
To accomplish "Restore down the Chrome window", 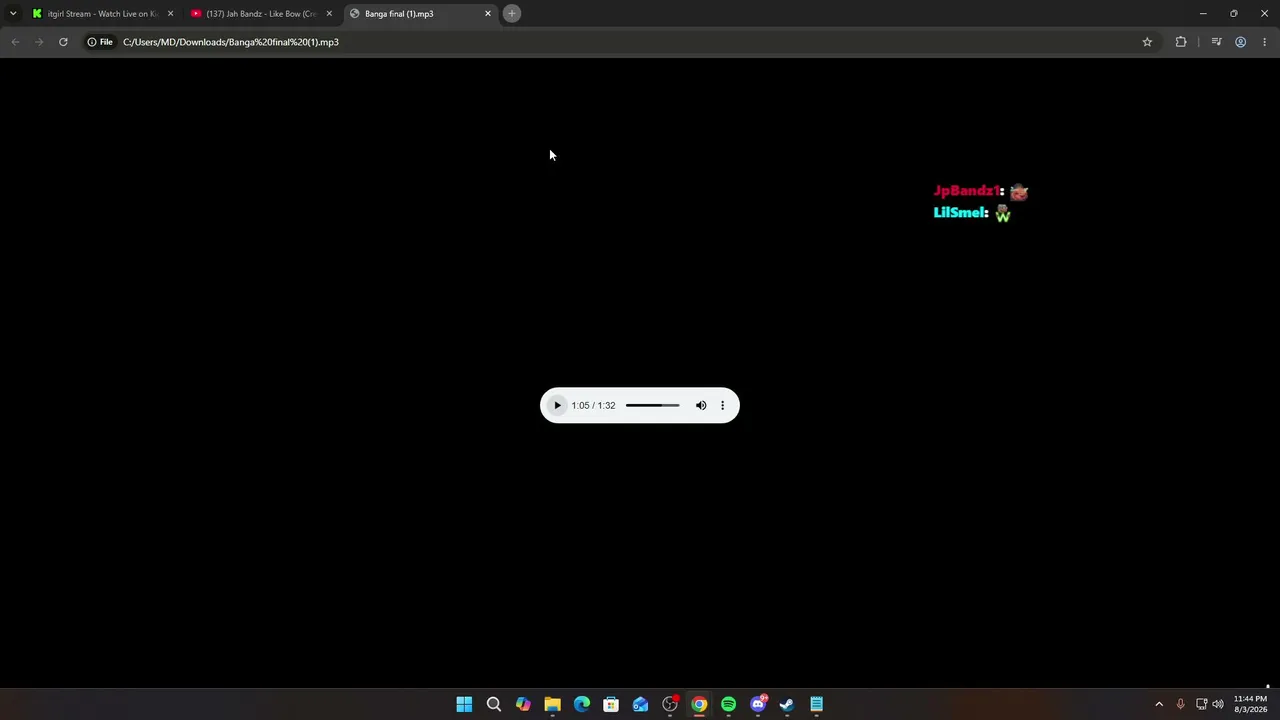I will pos(1234,14).
